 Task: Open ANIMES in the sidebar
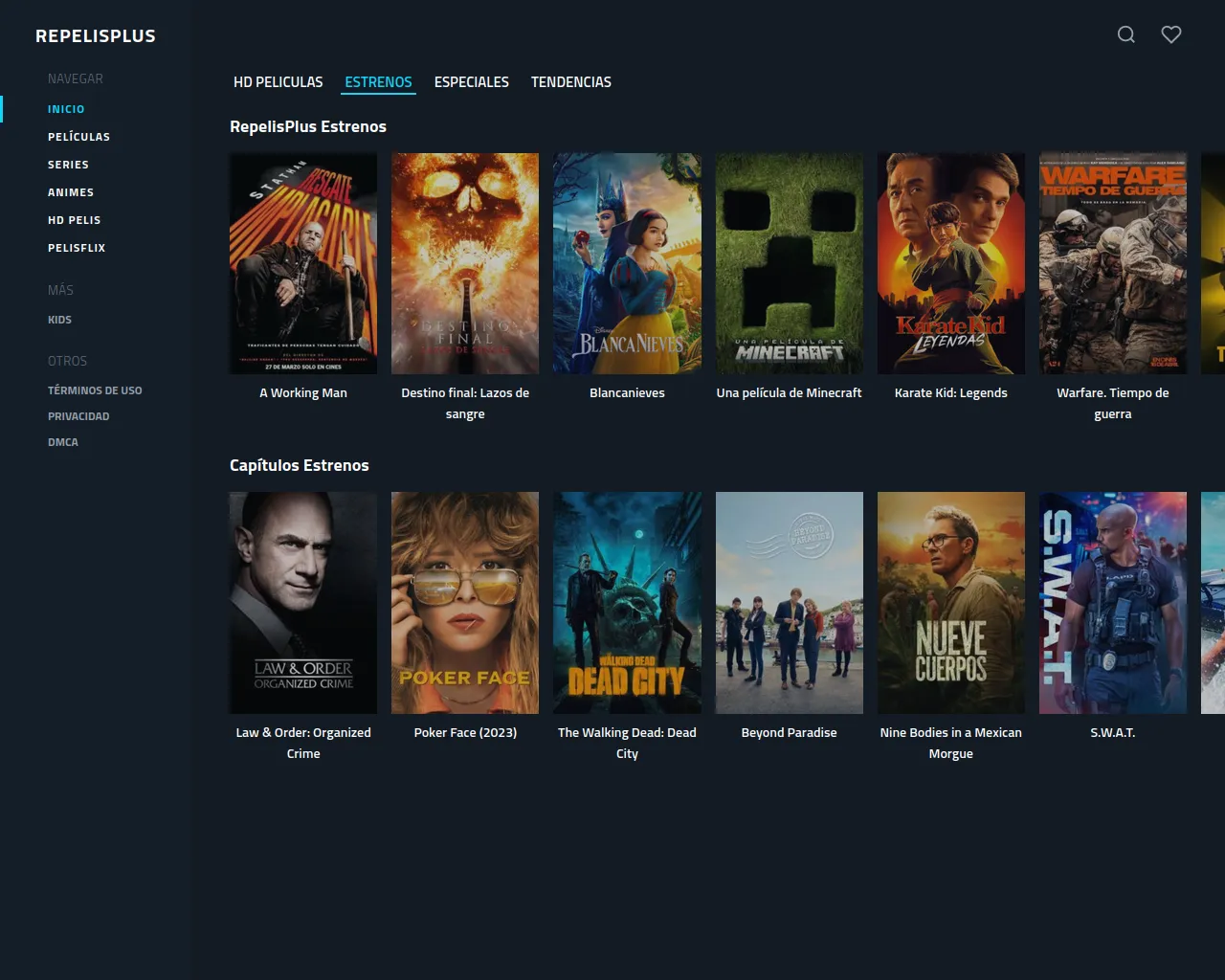tap(71, 192)
